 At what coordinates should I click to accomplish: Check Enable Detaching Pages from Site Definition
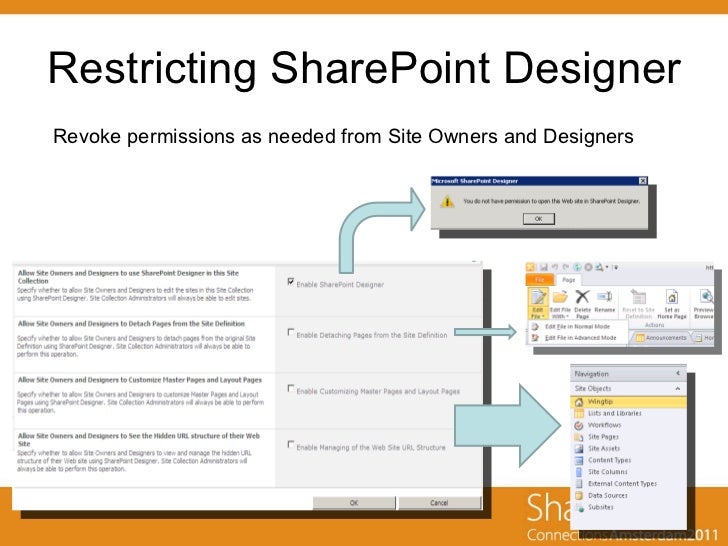coord(291,332)
